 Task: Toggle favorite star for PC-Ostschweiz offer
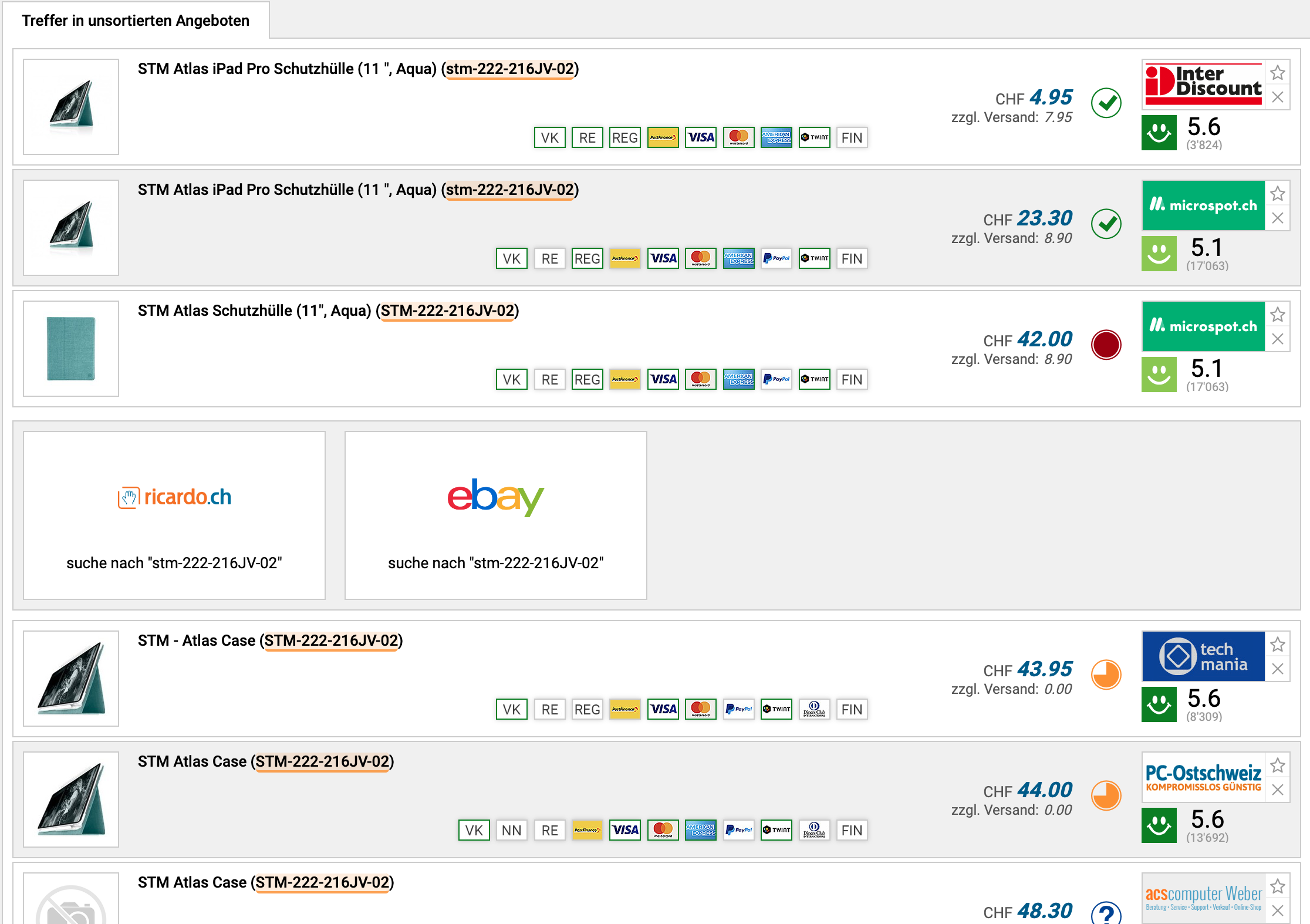(x=1277, y=765)
